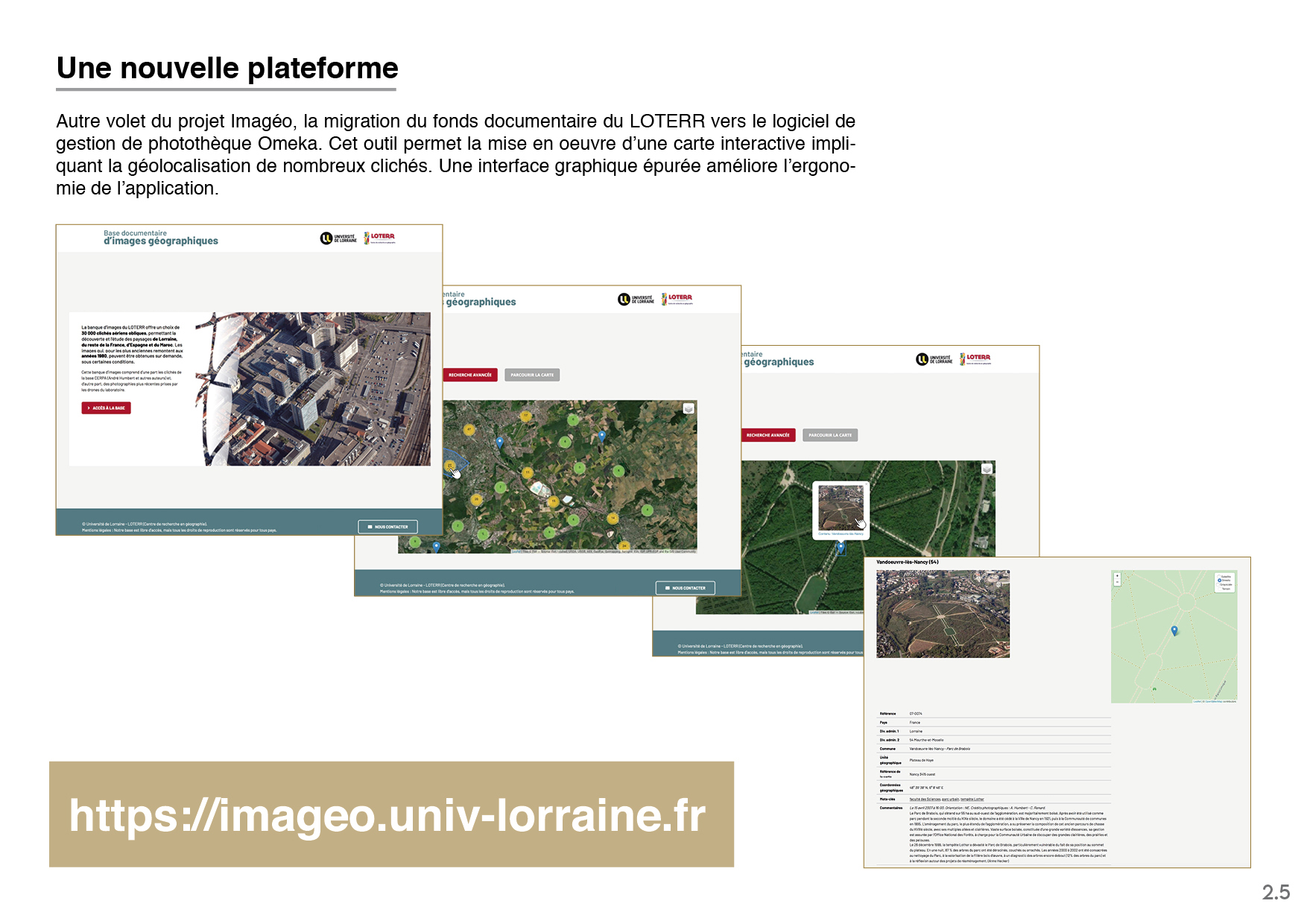The image size is (1307, 924).
Task: Click the aerial photo thumbnail in map popup
Action: click(840, 507)
